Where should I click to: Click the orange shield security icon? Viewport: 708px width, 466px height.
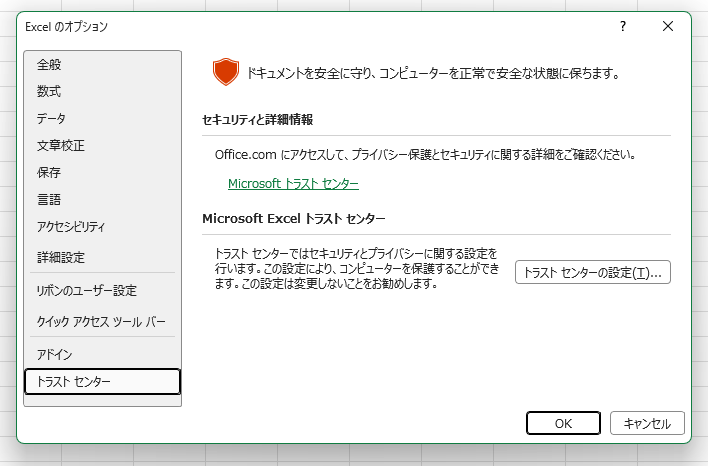(226, 72)
